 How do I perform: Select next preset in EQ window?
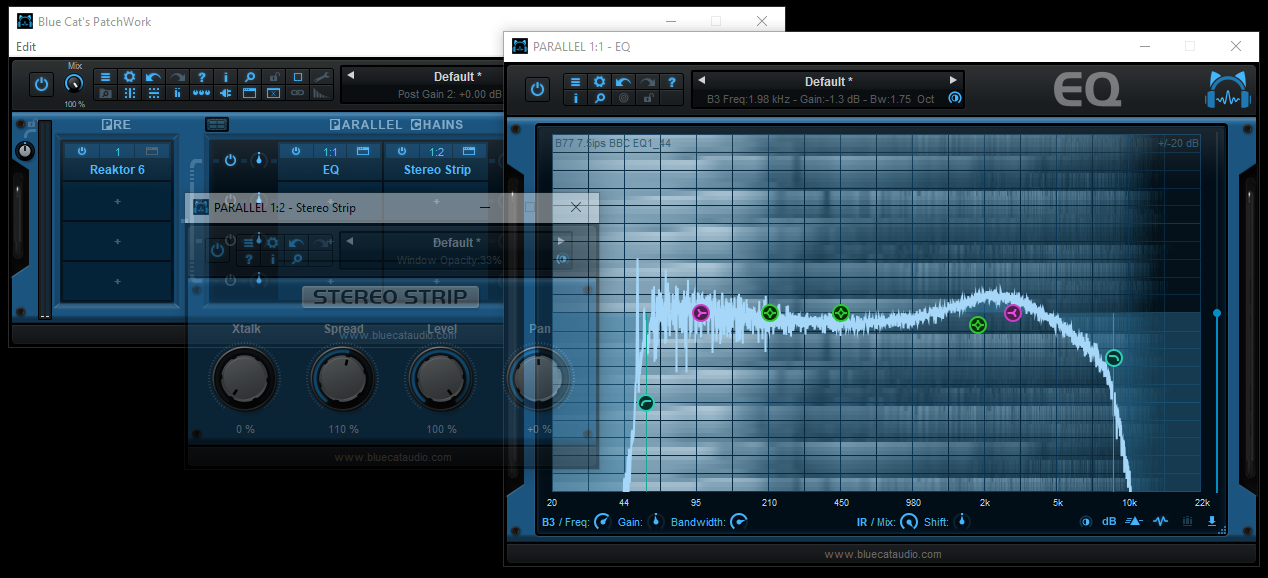tap(953, 80)
